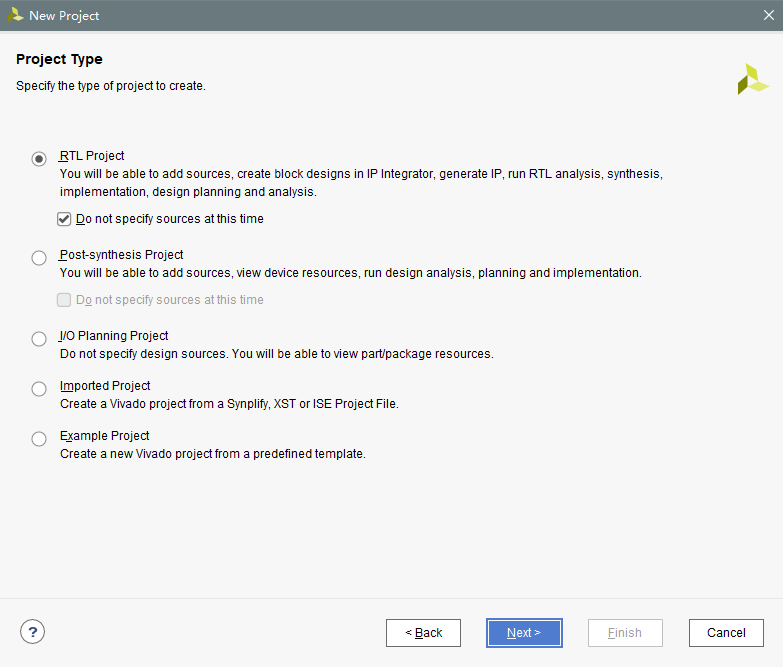Uncheck Do not specify sources under RTL Project
This screenshot has height=667, width=783.
(x=64, y=219)
